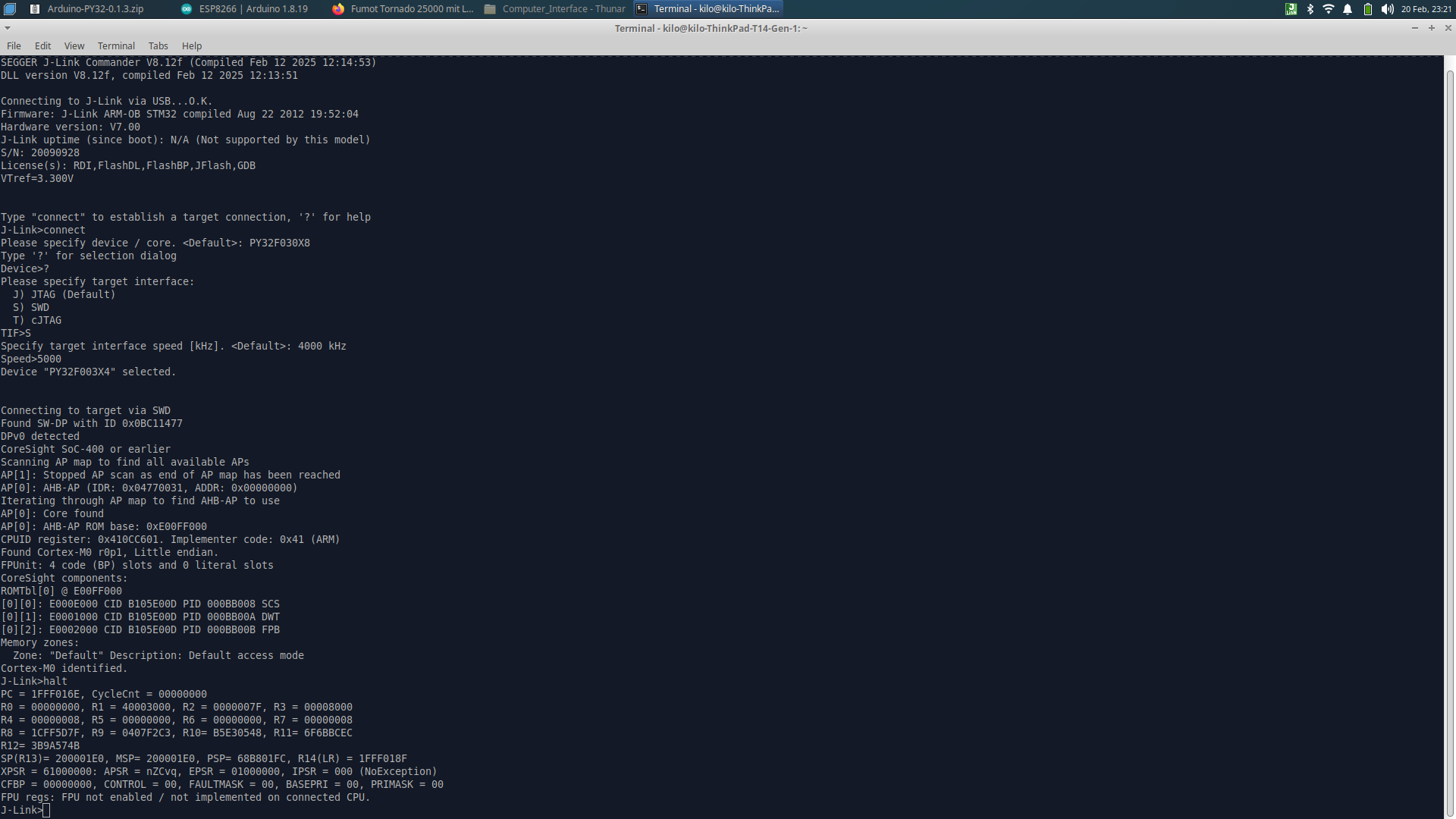
Task: Open the Help menu
Action: (192, 45)
